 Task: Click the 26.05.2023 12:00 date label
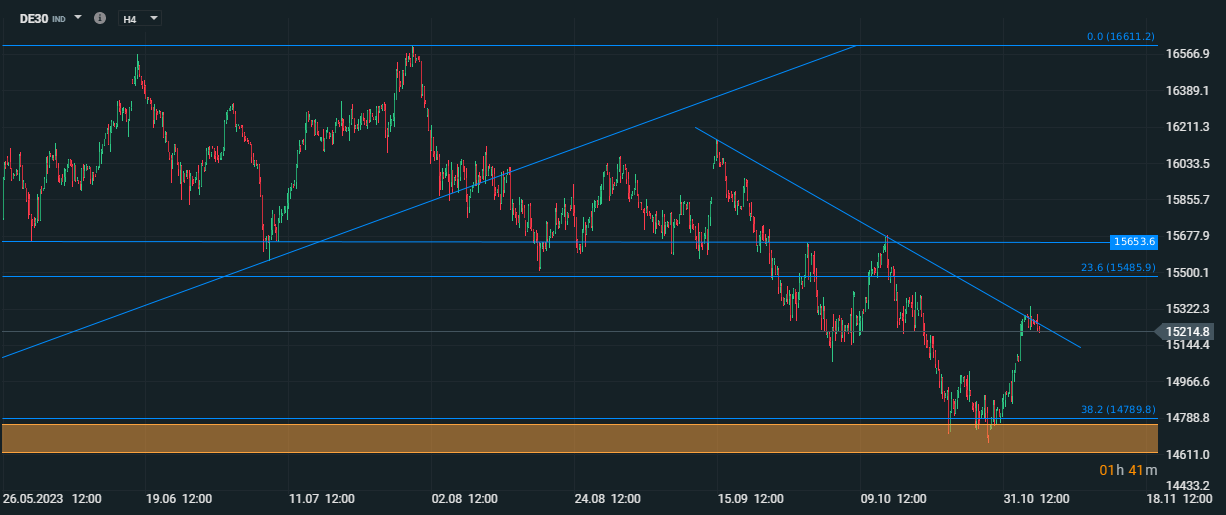pos(52,497)
